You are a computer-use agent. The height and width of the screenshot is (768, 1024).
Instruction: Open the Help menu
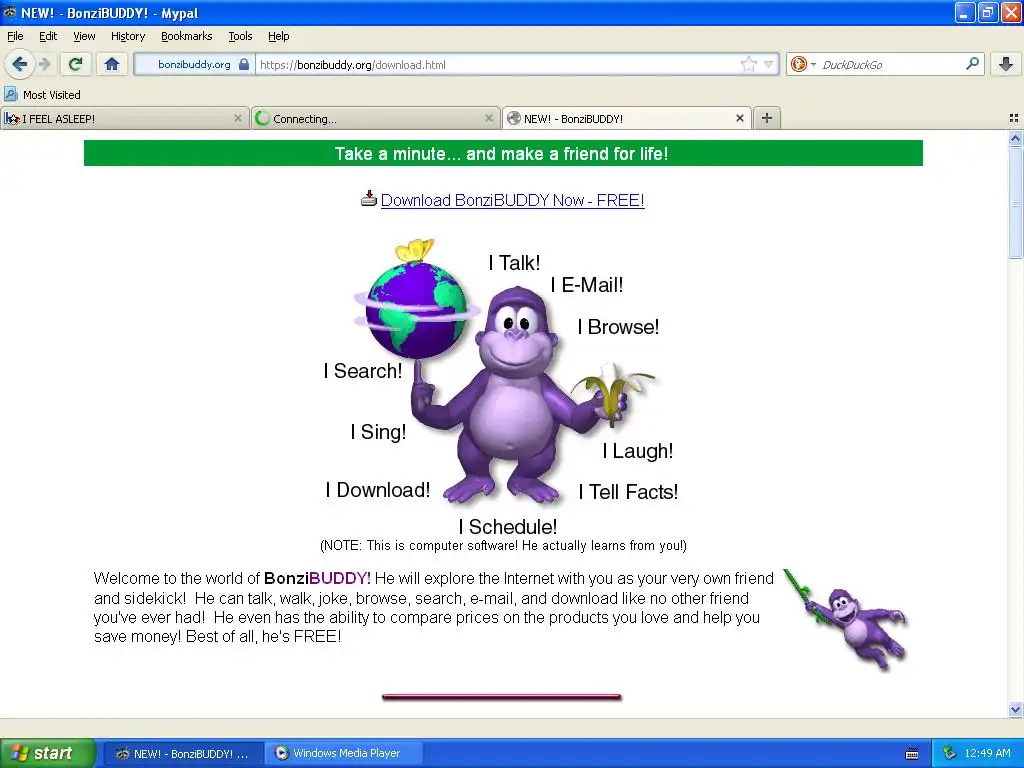pyautogui.click(x=279, y=36)
